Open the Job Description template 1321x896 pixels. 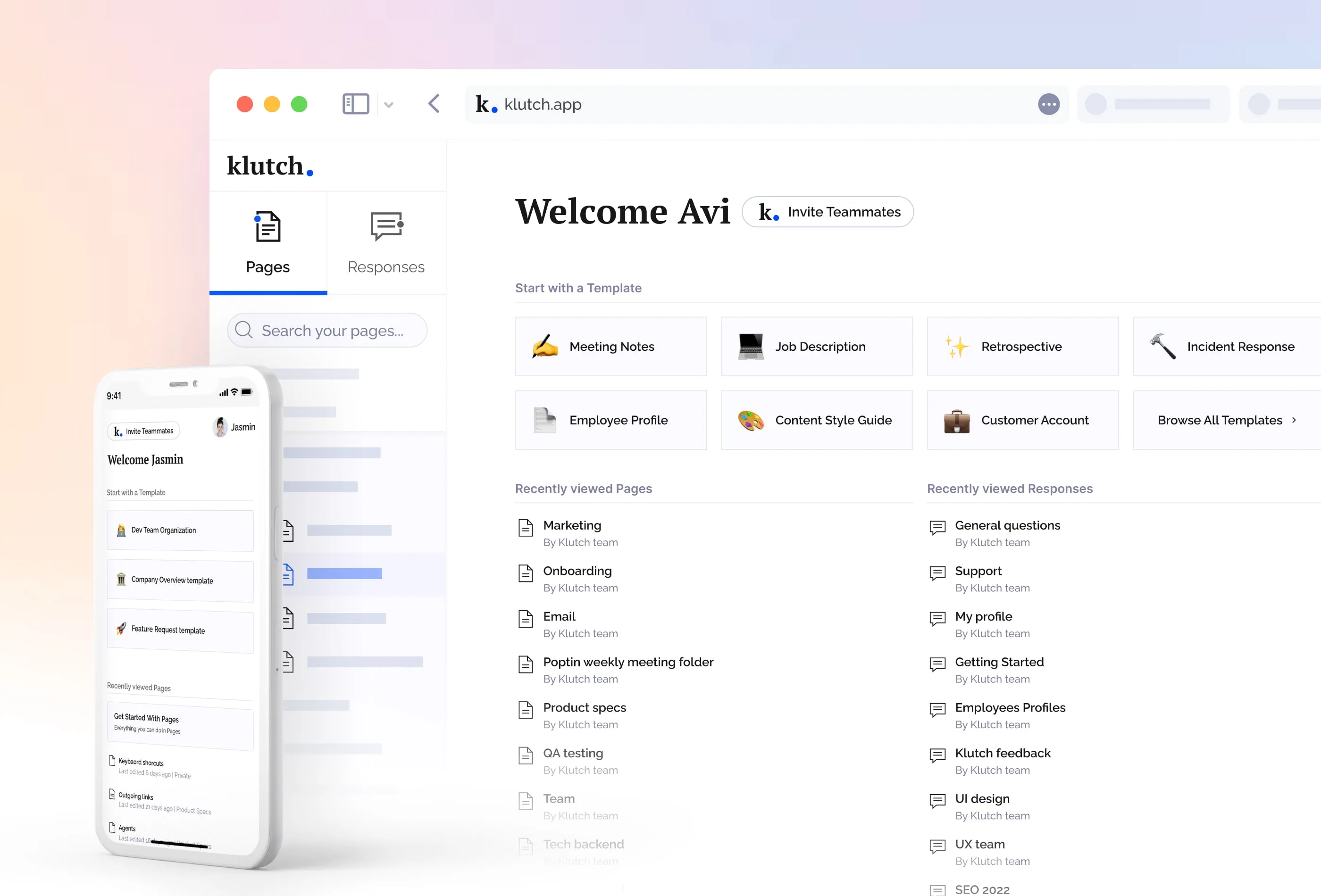point(817,347)
